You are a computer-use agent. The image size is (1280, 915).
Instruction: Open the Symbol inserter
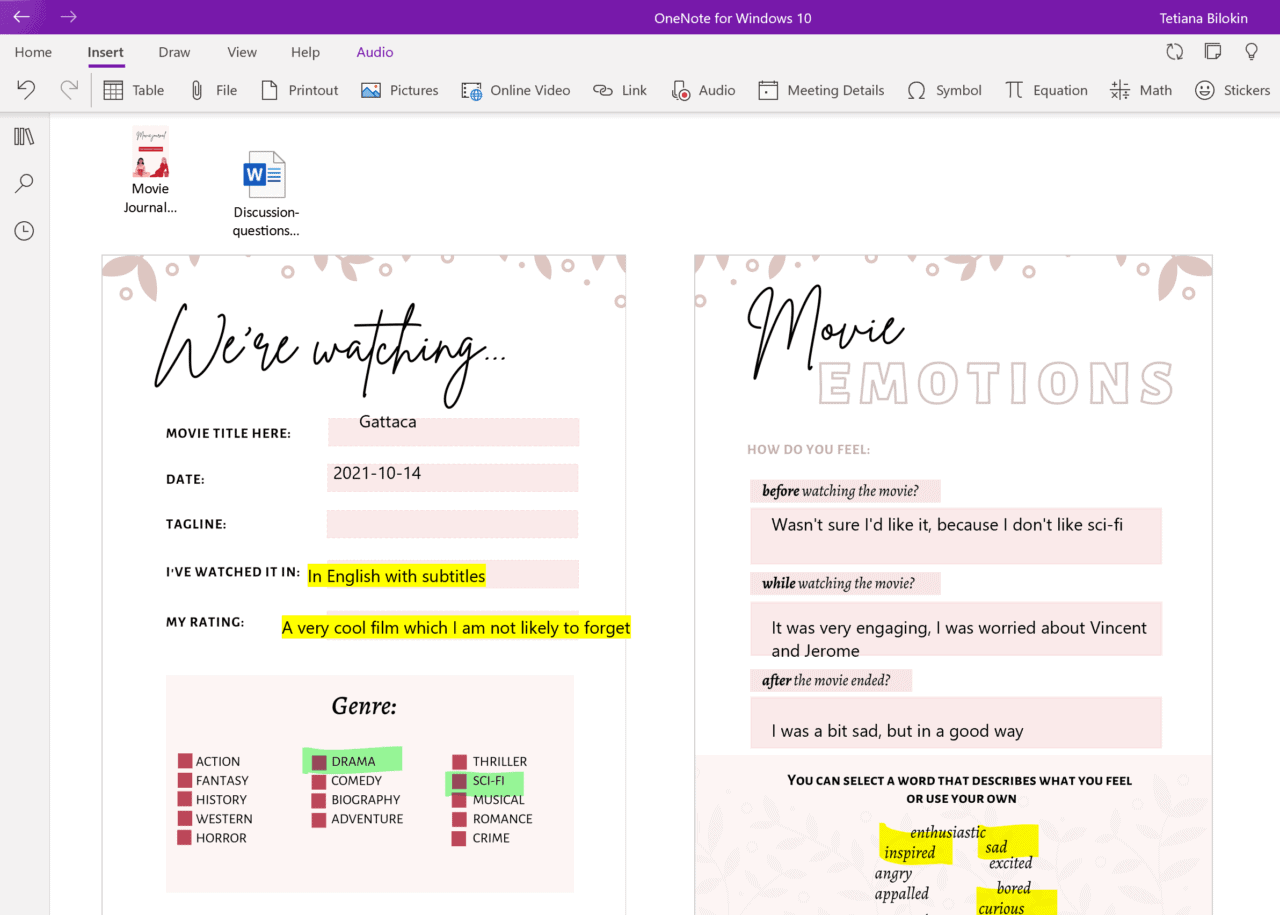tap(944, 90)
